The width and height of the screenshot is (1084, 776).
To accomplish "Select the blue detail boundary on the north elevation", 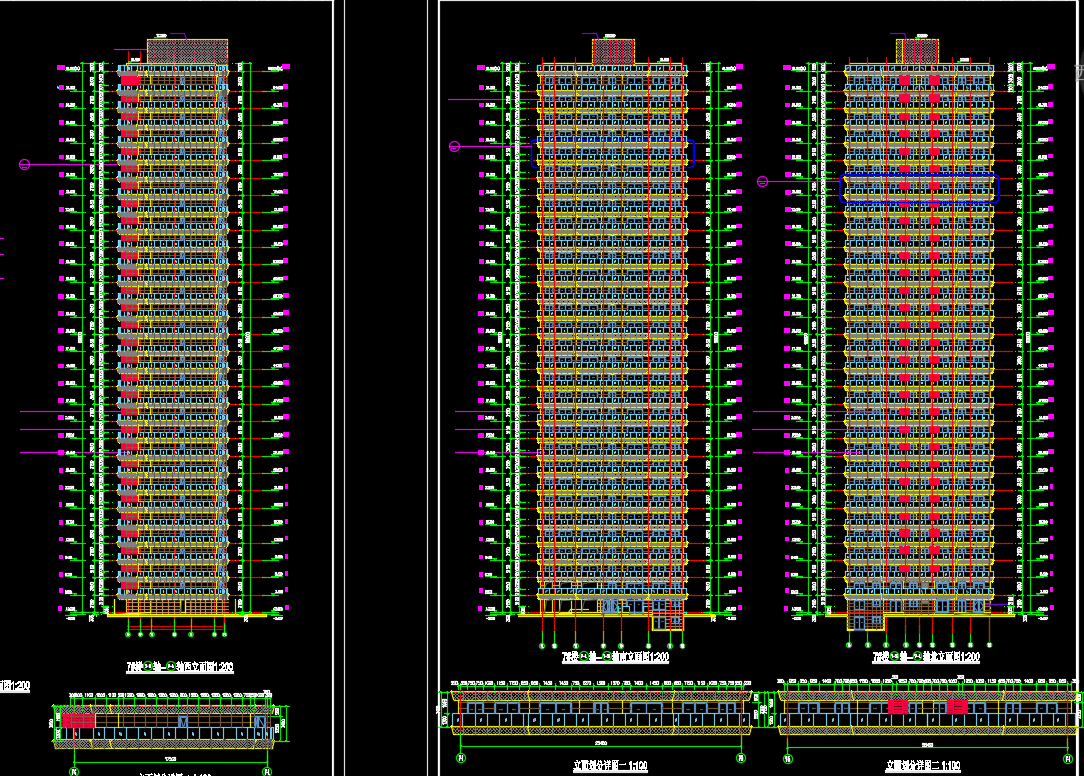I will point(919,189).
